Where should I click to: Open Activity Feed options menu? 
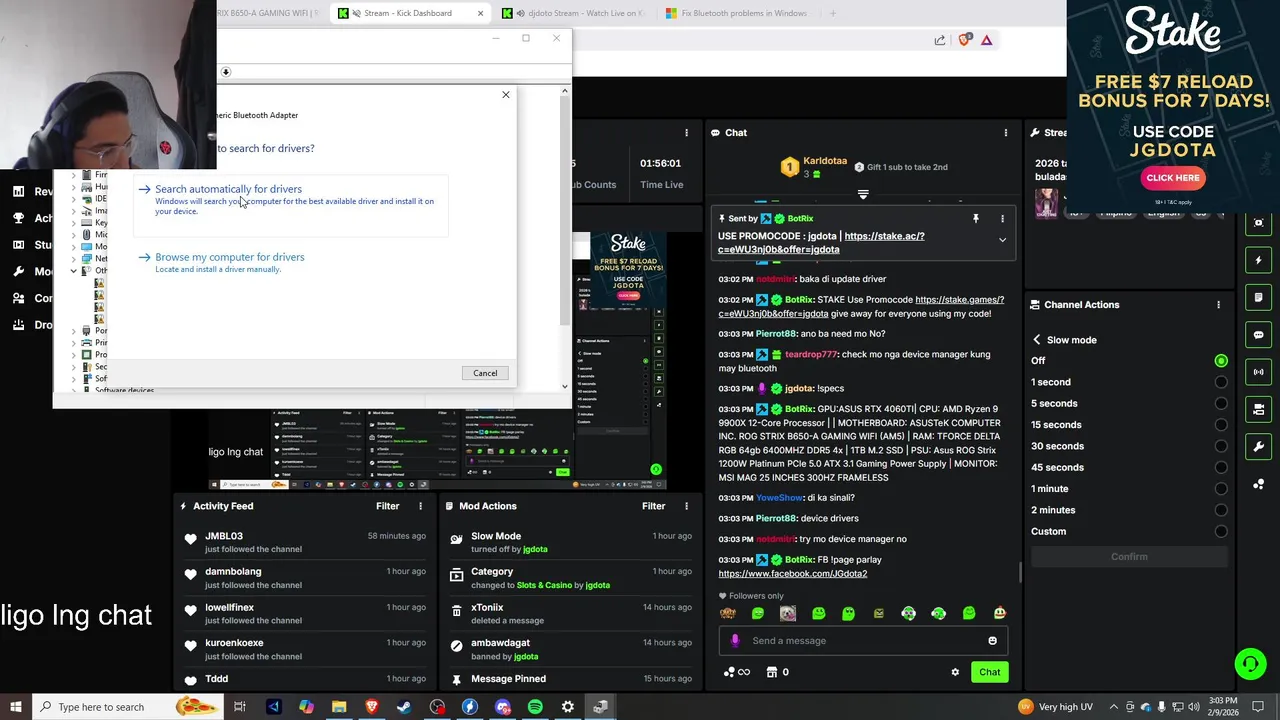(x=420, y=506)
